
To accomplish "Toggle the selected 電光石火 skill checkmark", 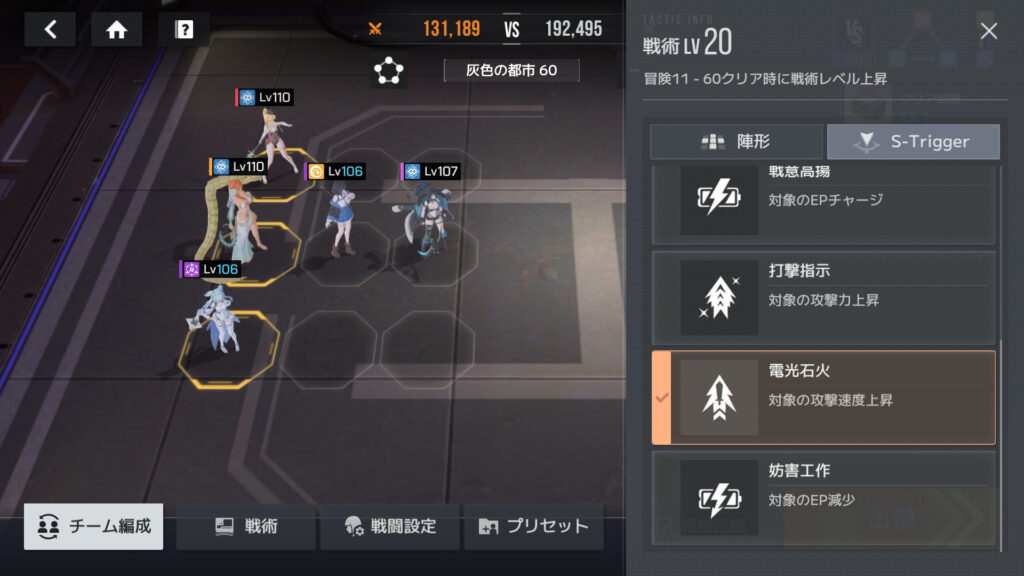I will pos(662,398).
